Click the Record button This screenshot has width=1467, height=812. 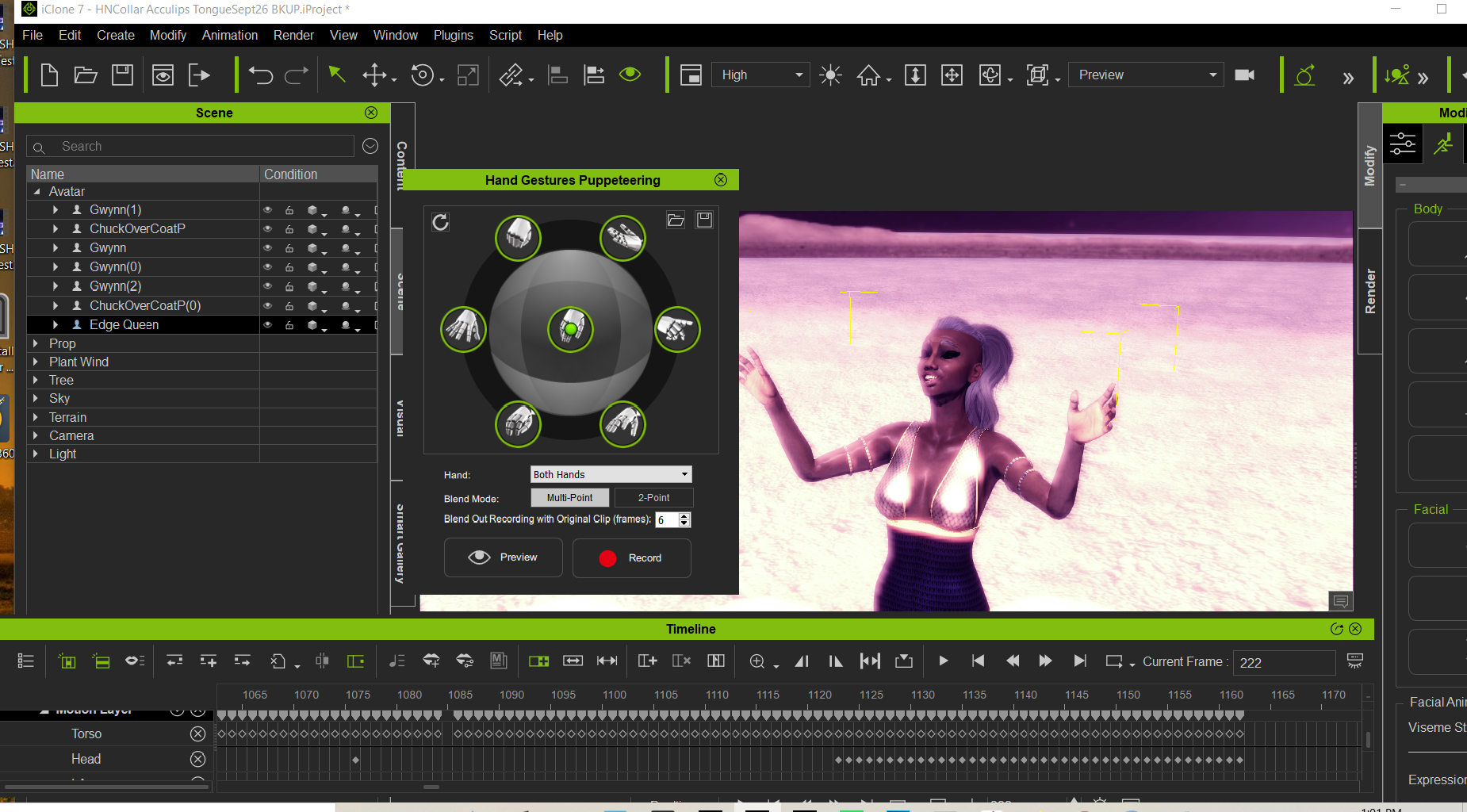point(632,558)
